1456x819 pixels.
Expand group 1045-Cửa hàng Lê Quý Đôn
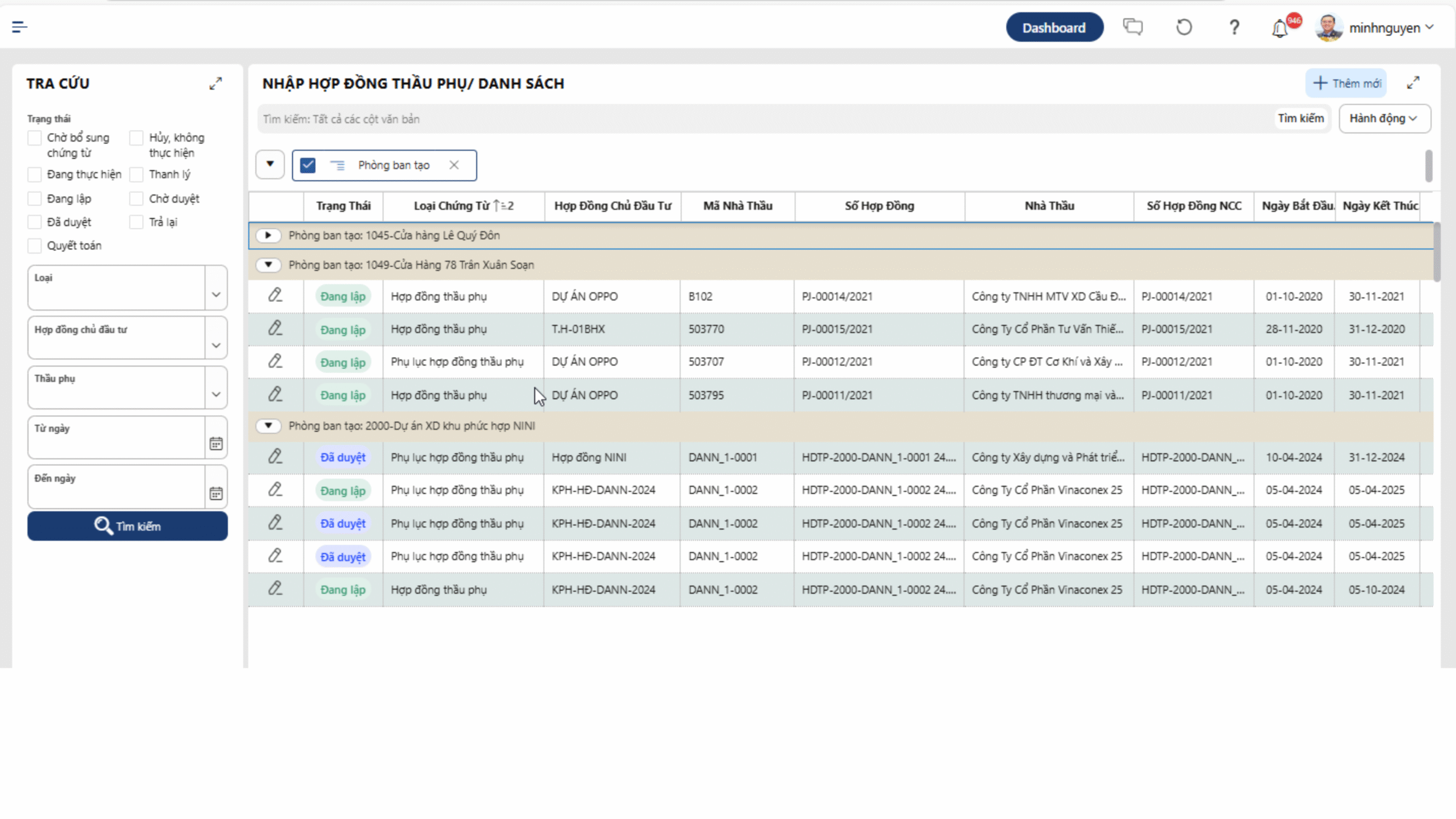click(268, 235)
